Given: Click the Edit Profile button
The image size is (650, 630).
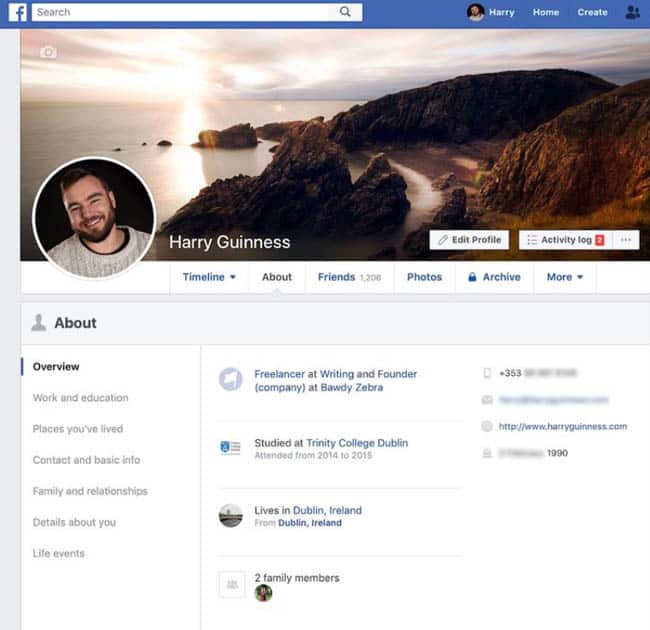Looking at the screenshot, I should (x=469, y=240).
